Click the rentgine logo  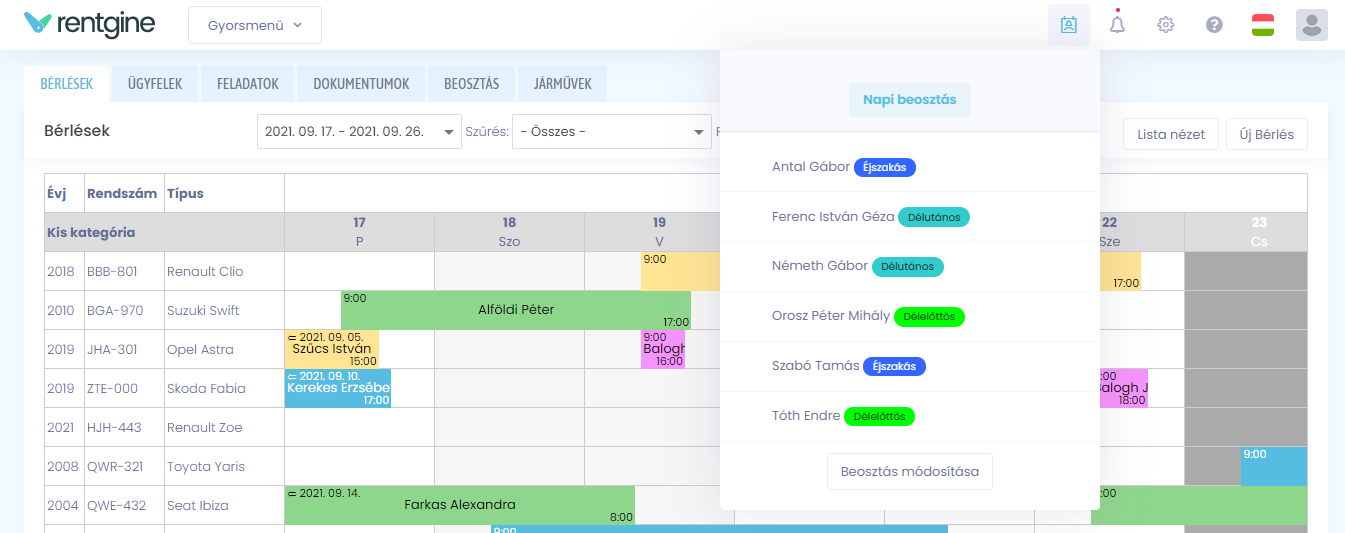tap(90, 24)
